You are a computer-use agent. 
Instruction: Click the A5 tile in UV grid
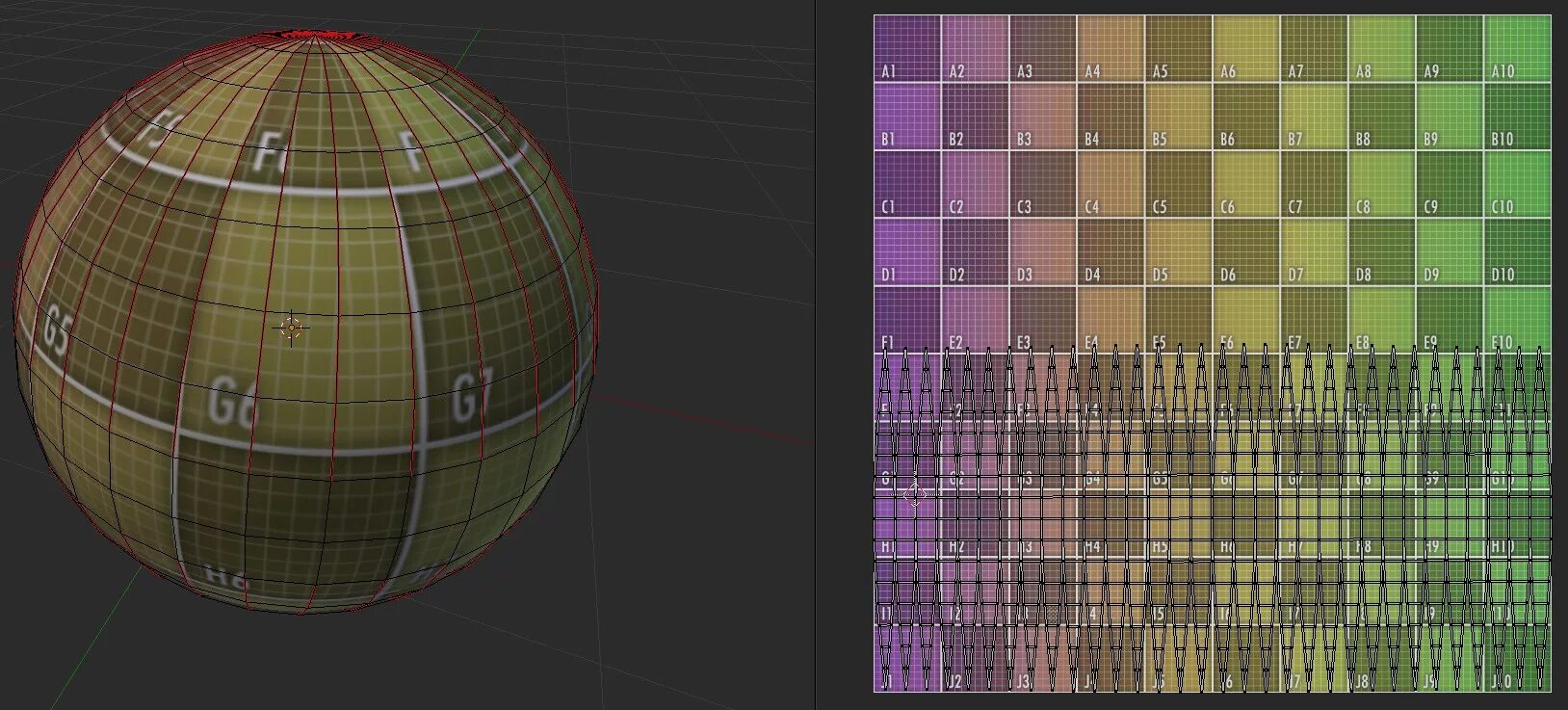[1178, 48]
